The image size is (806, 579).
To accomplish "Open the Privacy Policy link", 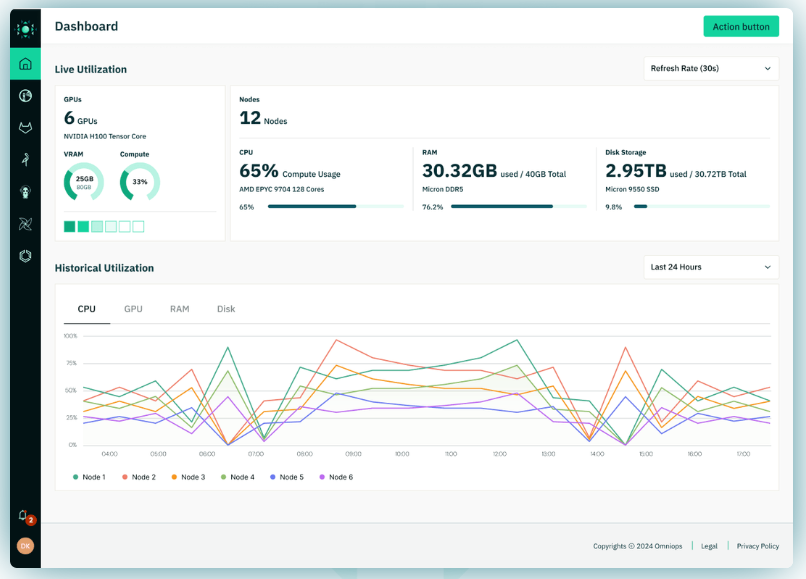I will (x=757, y=546).
